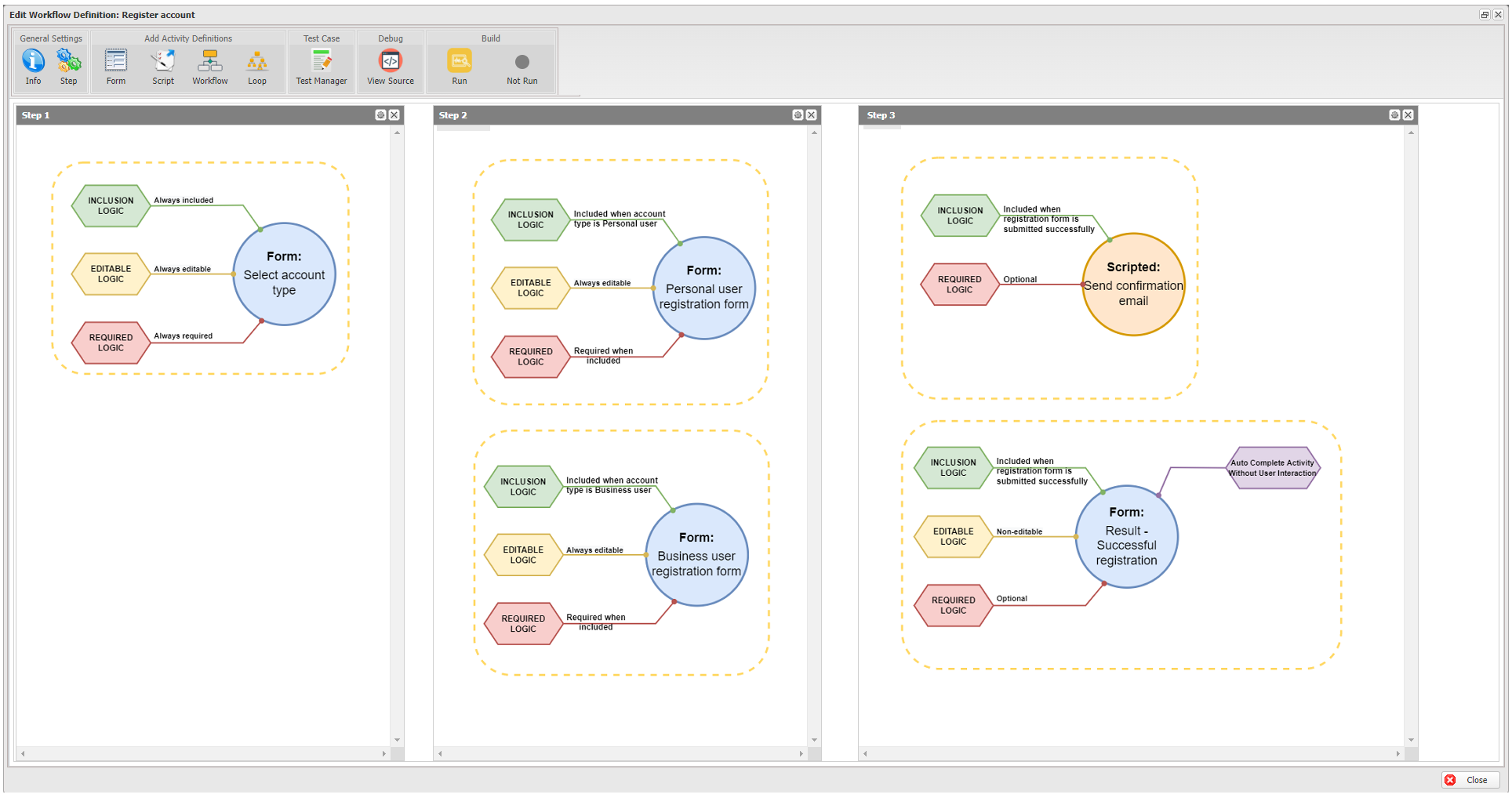
Task: Open Step 3 panel settings gear
Action: point(1394,115)
